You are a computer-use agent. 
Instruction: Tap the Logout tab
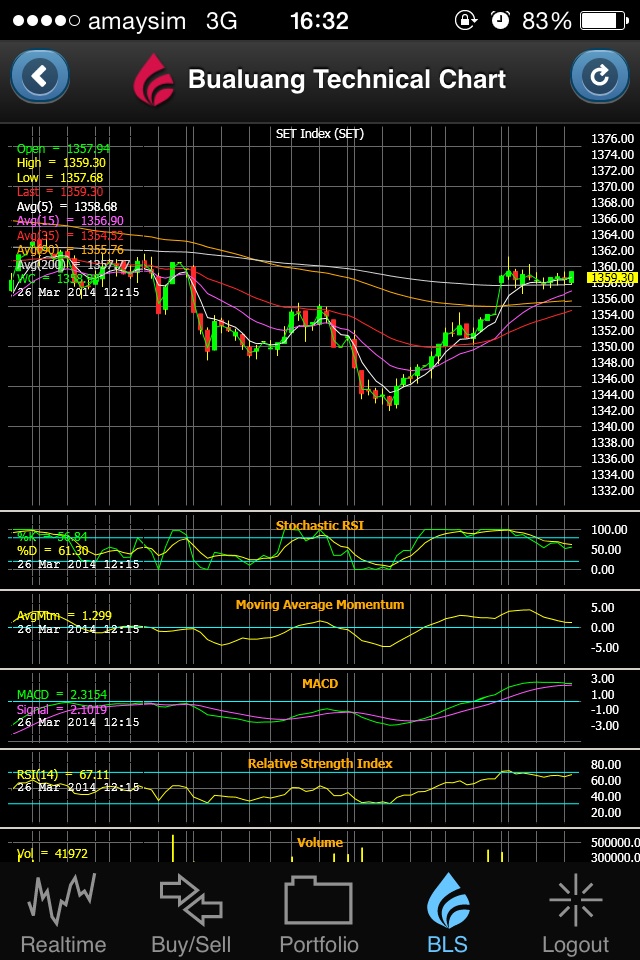[576, 913]
